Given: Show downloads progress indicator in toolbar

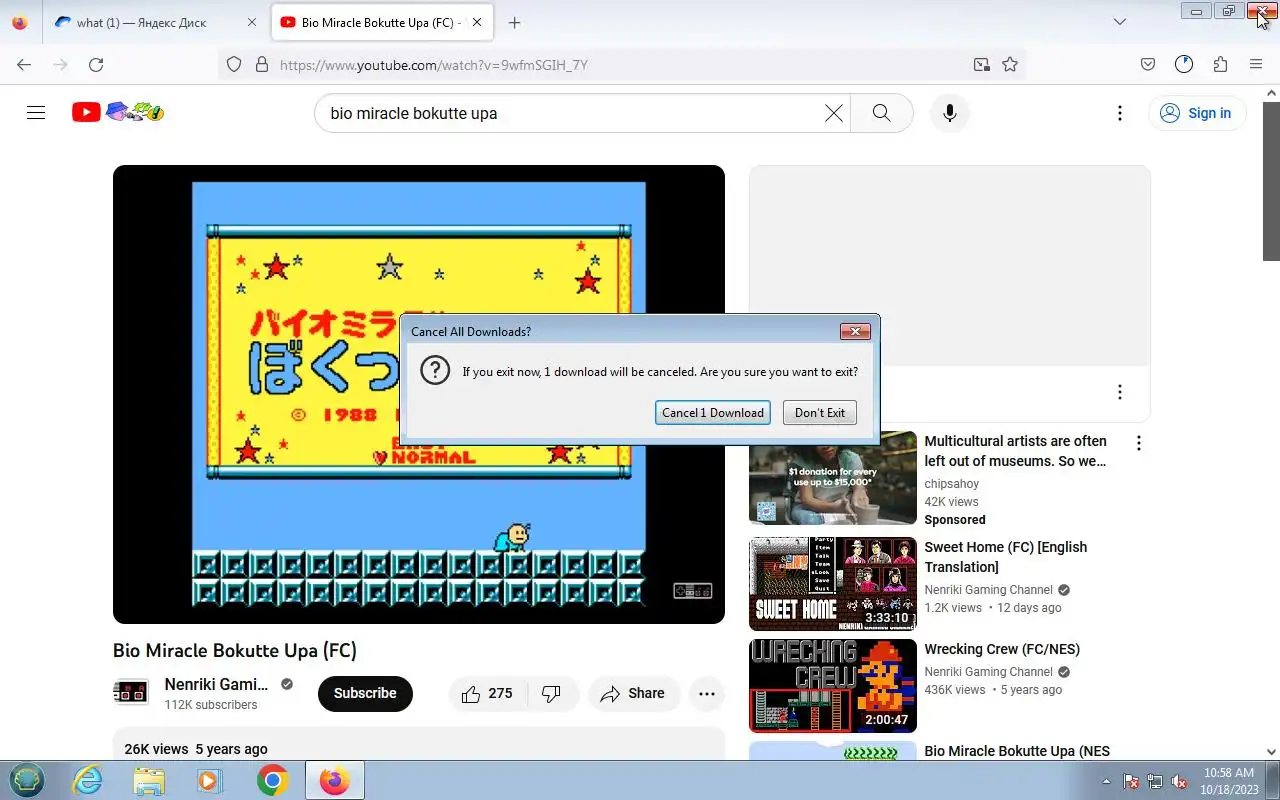Looking at the screenshot, I should [1184, 64].
